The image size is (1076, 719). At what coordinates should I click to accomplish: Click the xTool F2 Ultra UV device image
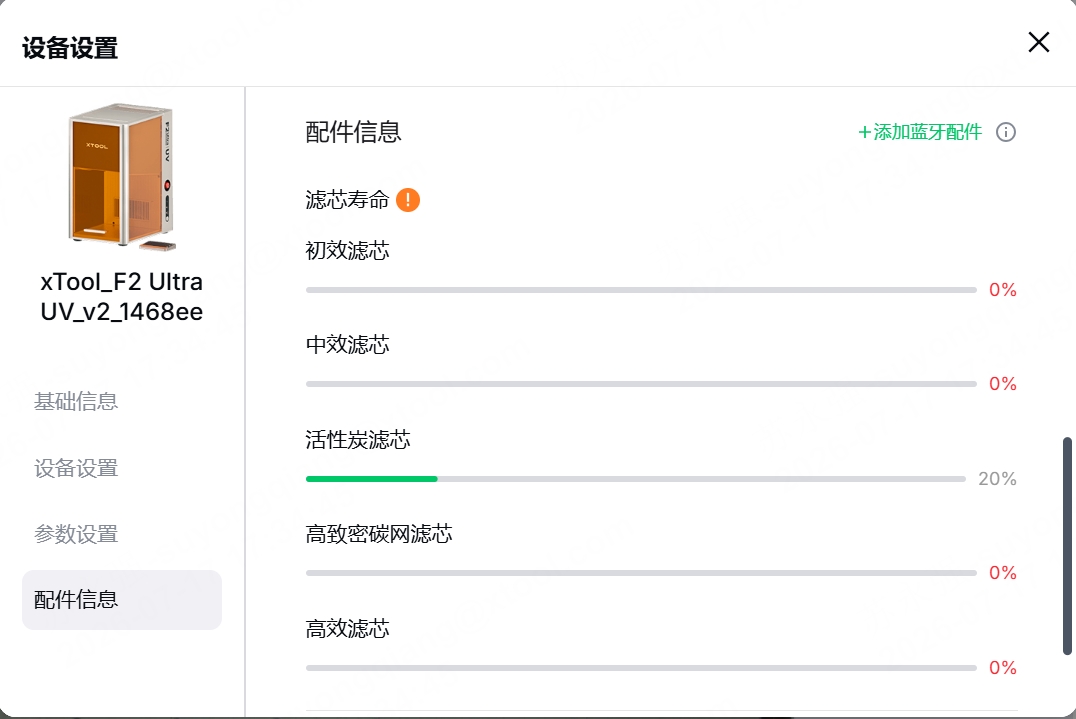121,176
